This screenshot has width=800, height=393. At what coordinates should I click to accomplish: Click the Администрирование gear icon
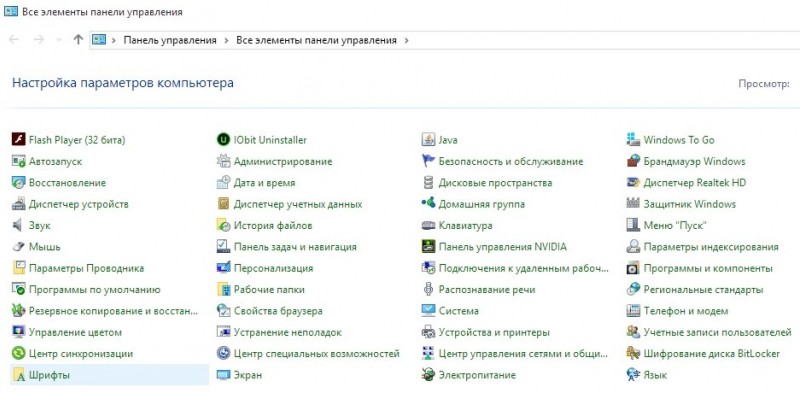223,161
